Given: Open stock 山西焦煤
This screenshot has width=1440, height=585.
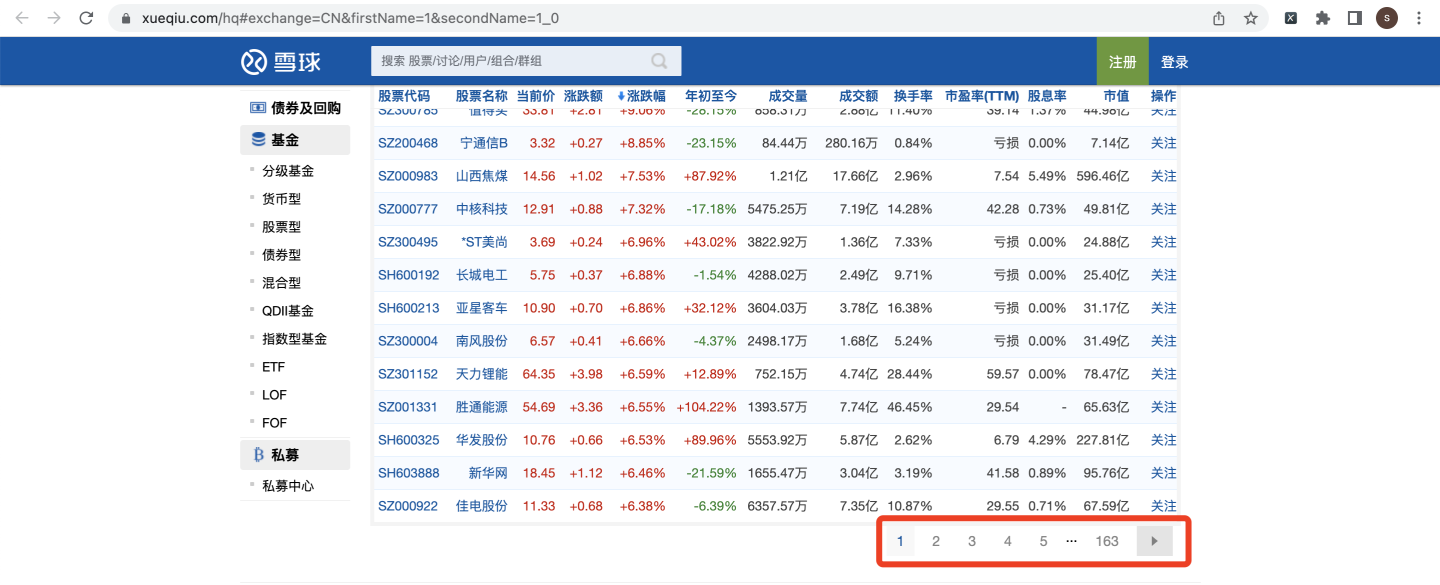Looking at the screenshot, I should (482, 176).
